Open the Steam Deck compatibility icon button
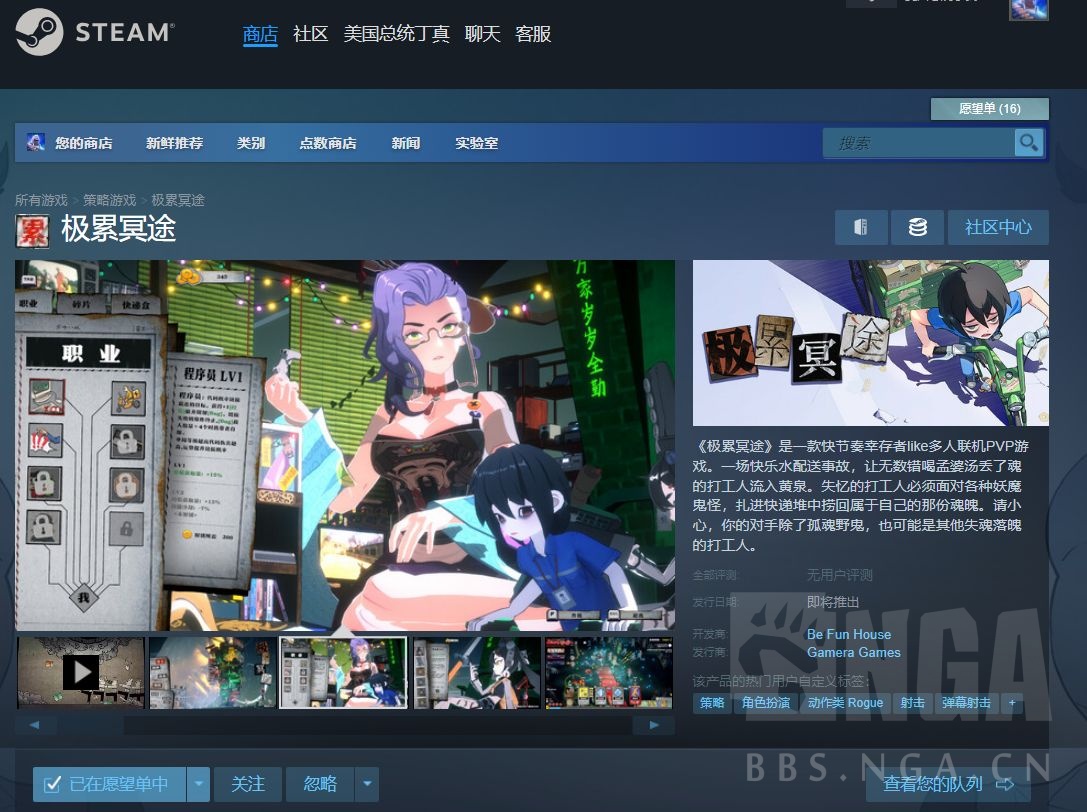Image resolution: width=1087 pixels, height=812 pixels. pyautogui.click(x=861, y=227)
